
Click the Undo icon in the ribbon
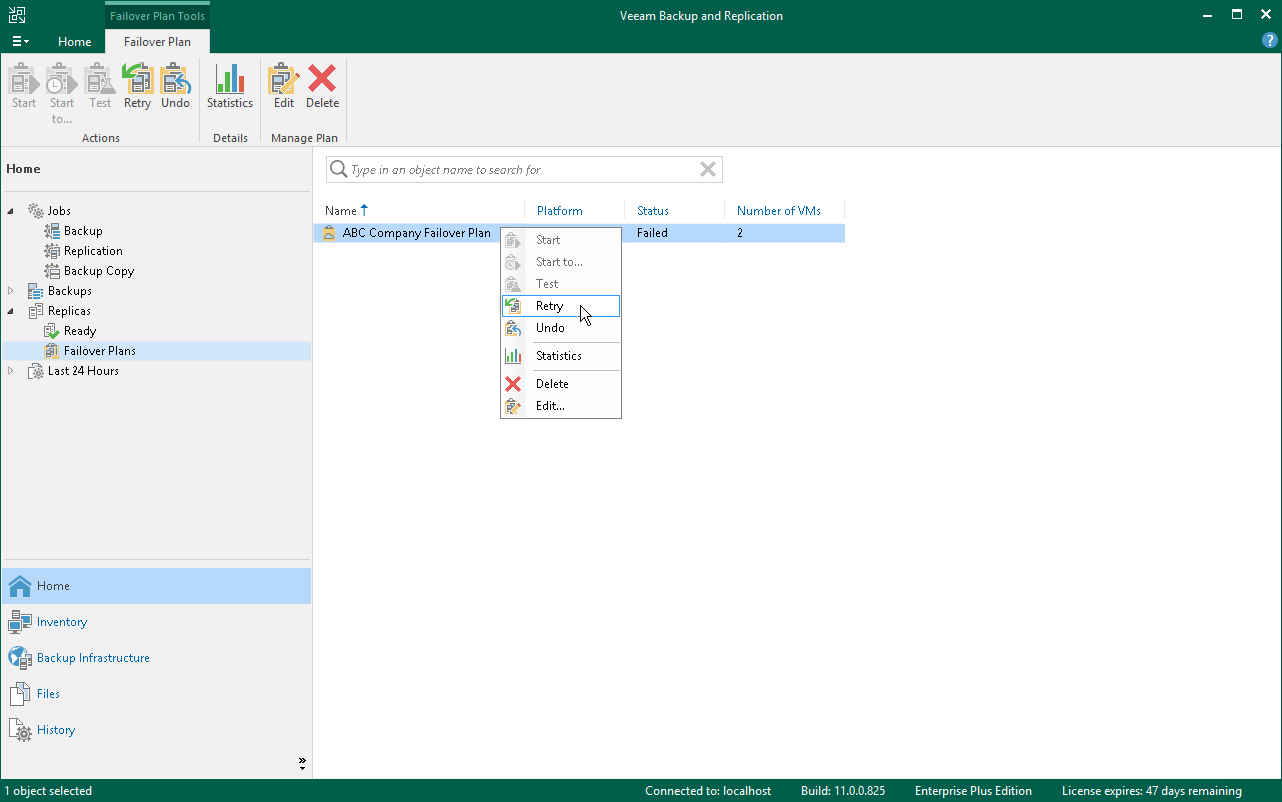pyautogui.click(x=175, y=79)
